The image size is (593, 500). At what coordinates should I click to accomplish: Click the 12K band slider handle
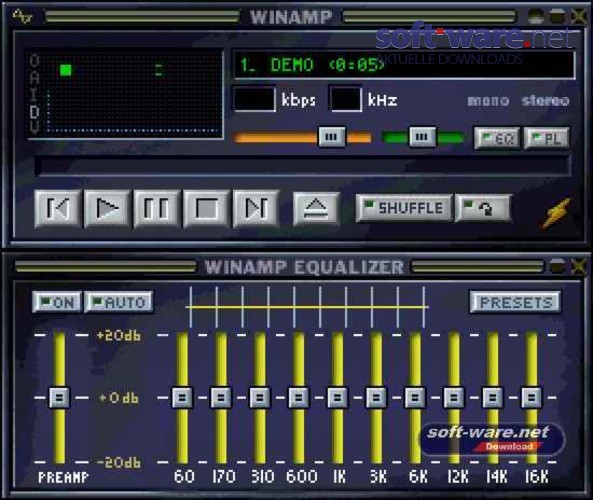click(454, 397)
